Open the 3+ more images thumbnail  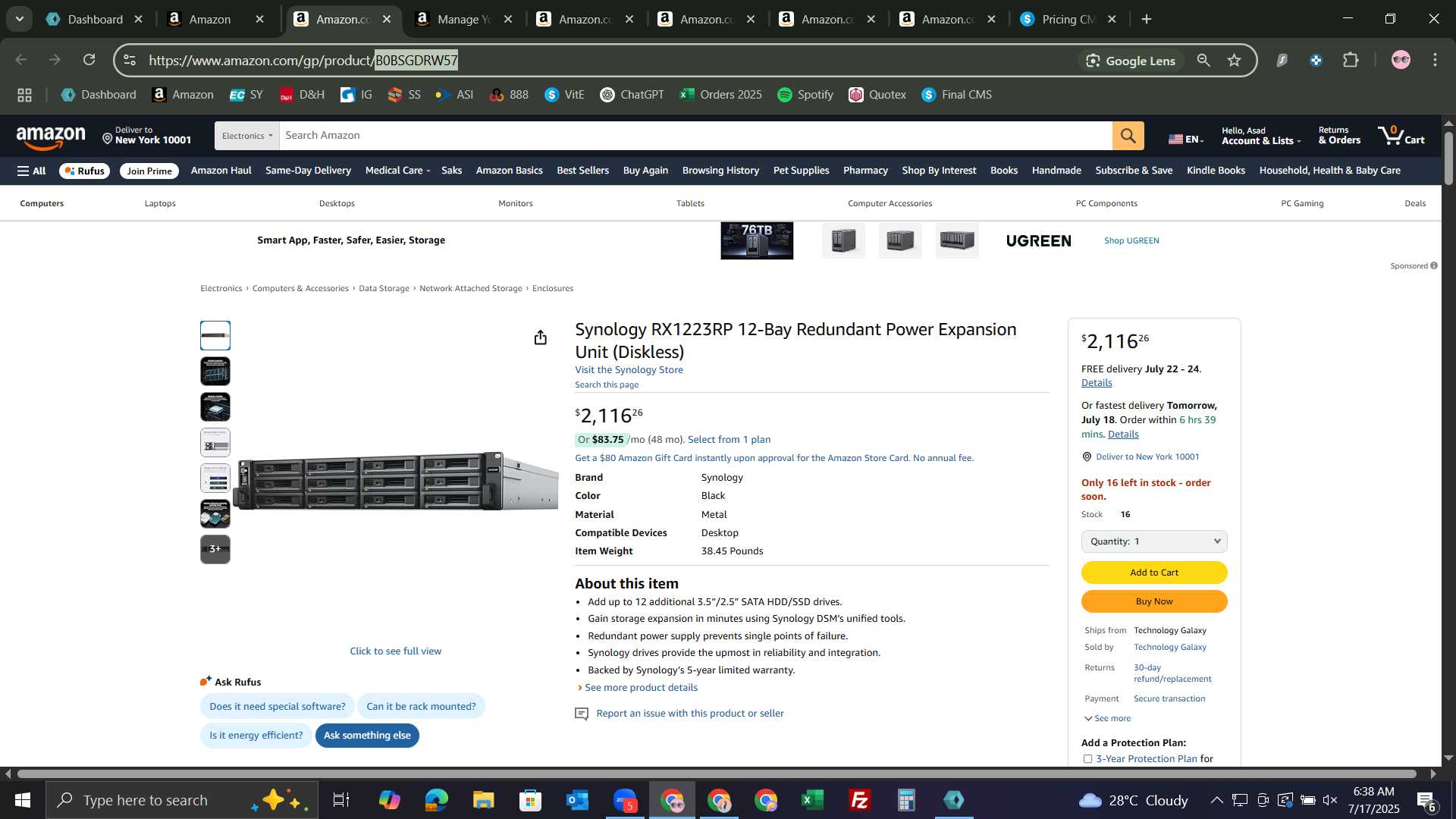(215, 549)
